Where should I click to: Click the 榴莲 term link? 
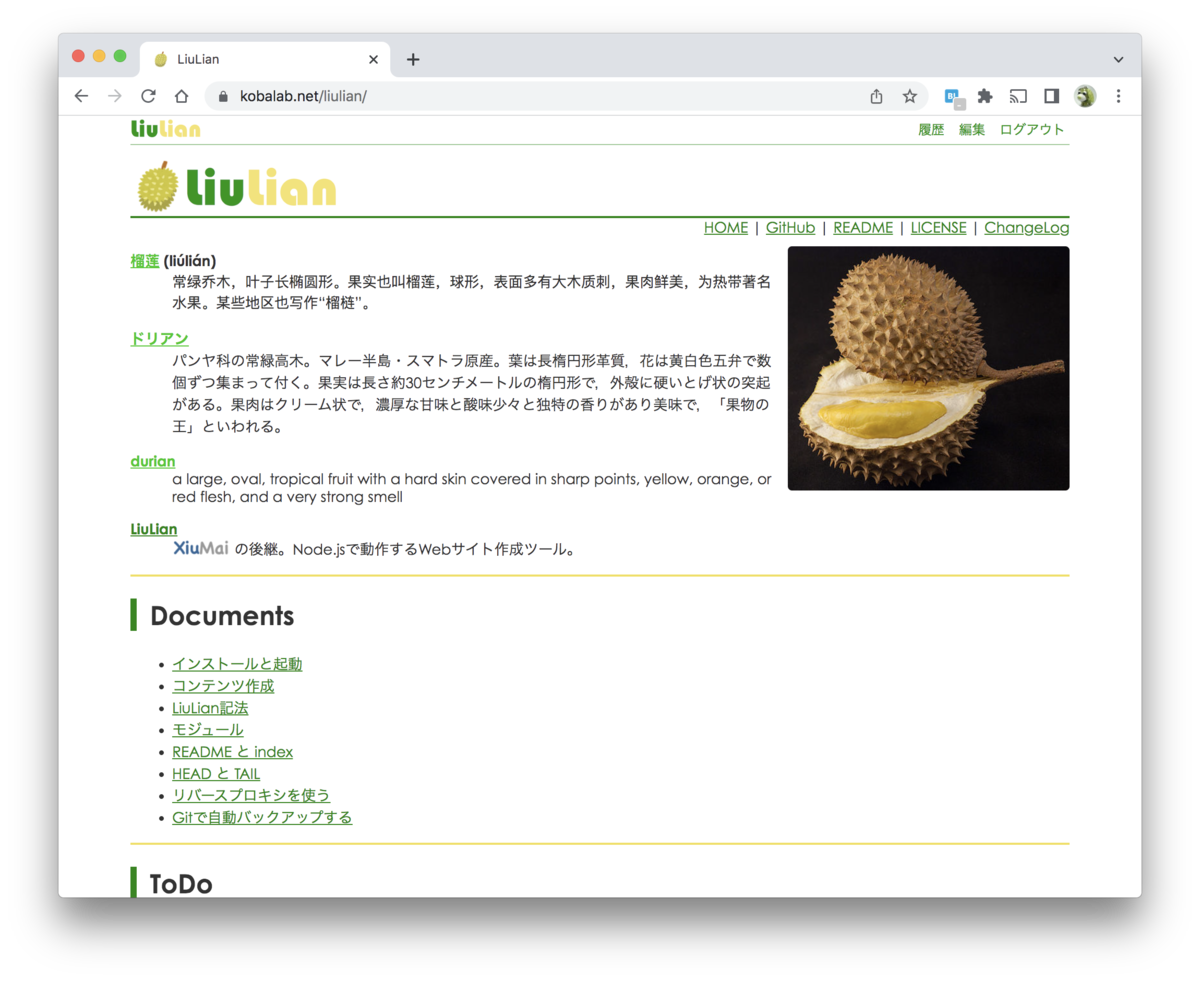(145, 261)
